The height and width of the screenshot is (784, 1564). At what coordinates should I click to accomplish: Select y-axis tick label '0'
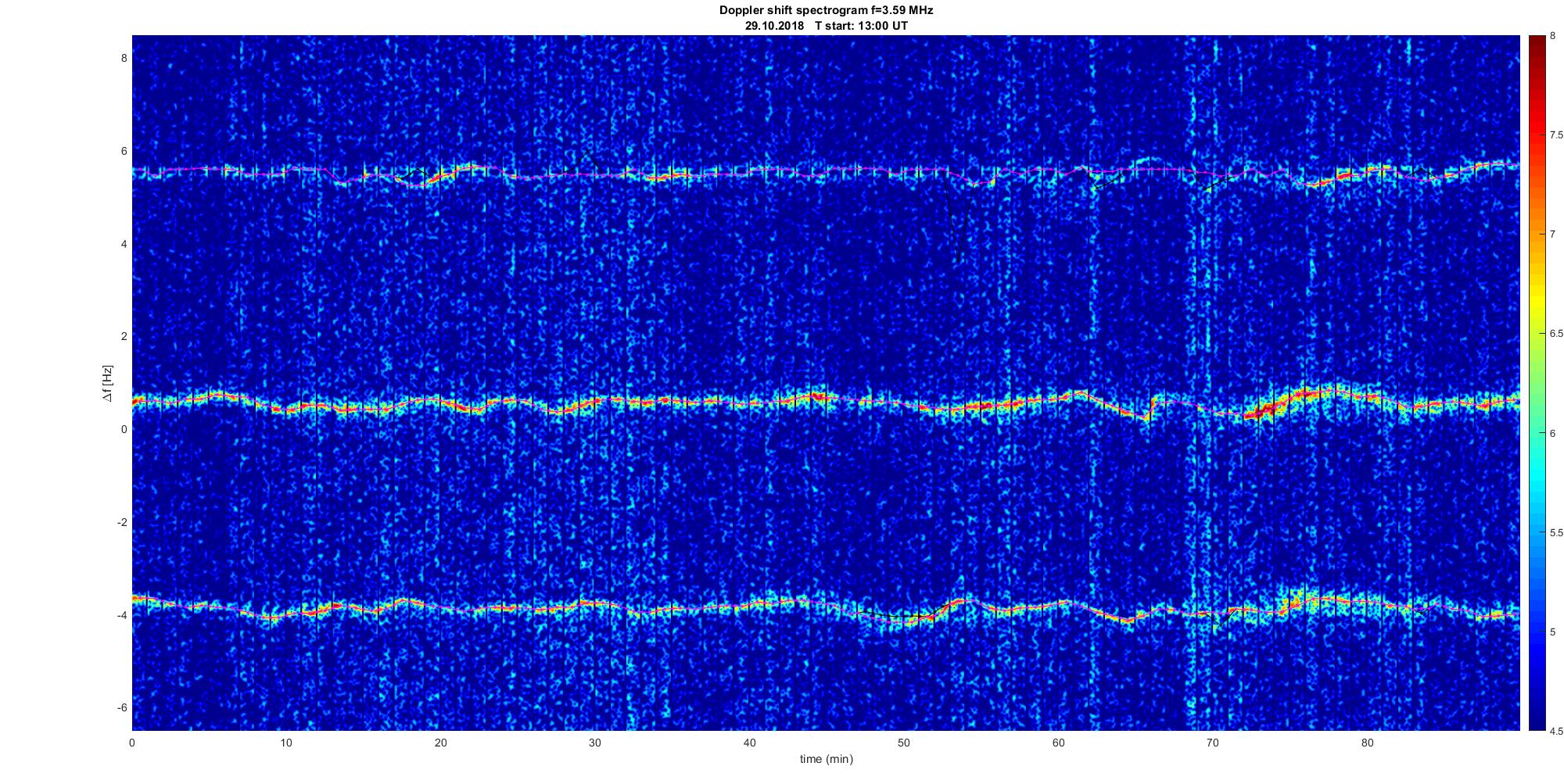coord(124,429)
